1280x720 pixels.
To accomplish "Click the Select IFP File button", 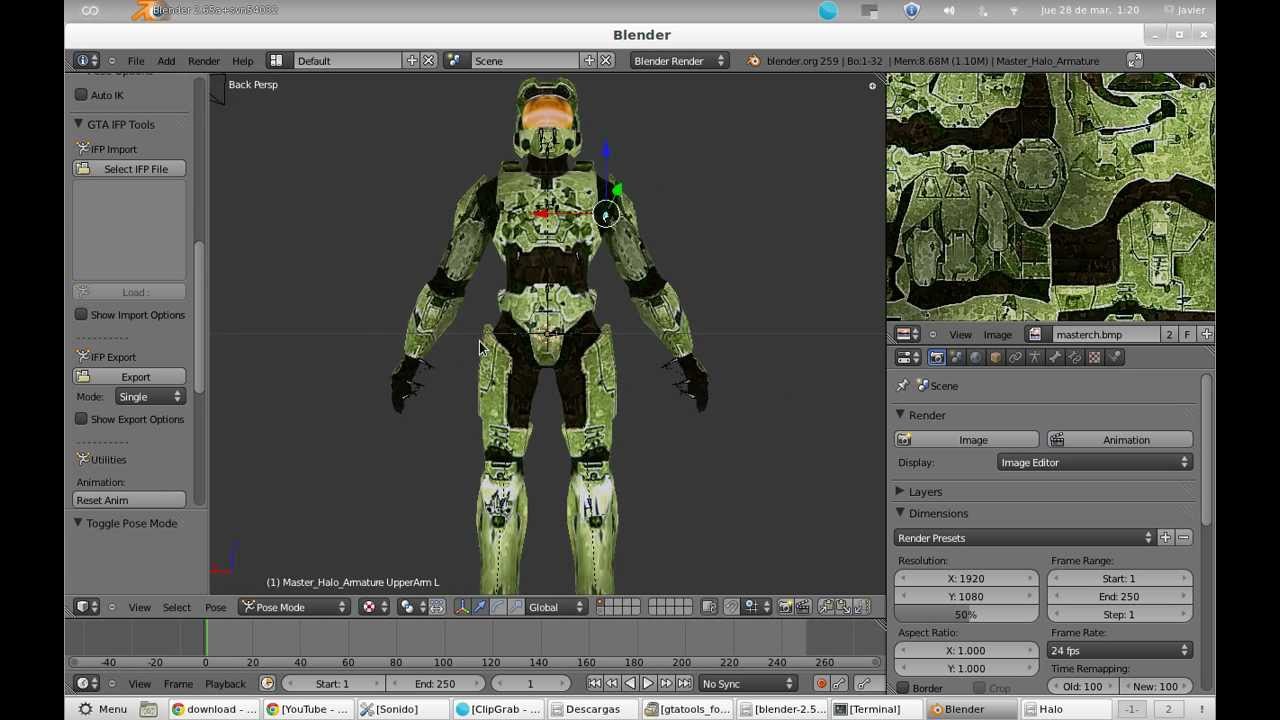I will (129, 169).
